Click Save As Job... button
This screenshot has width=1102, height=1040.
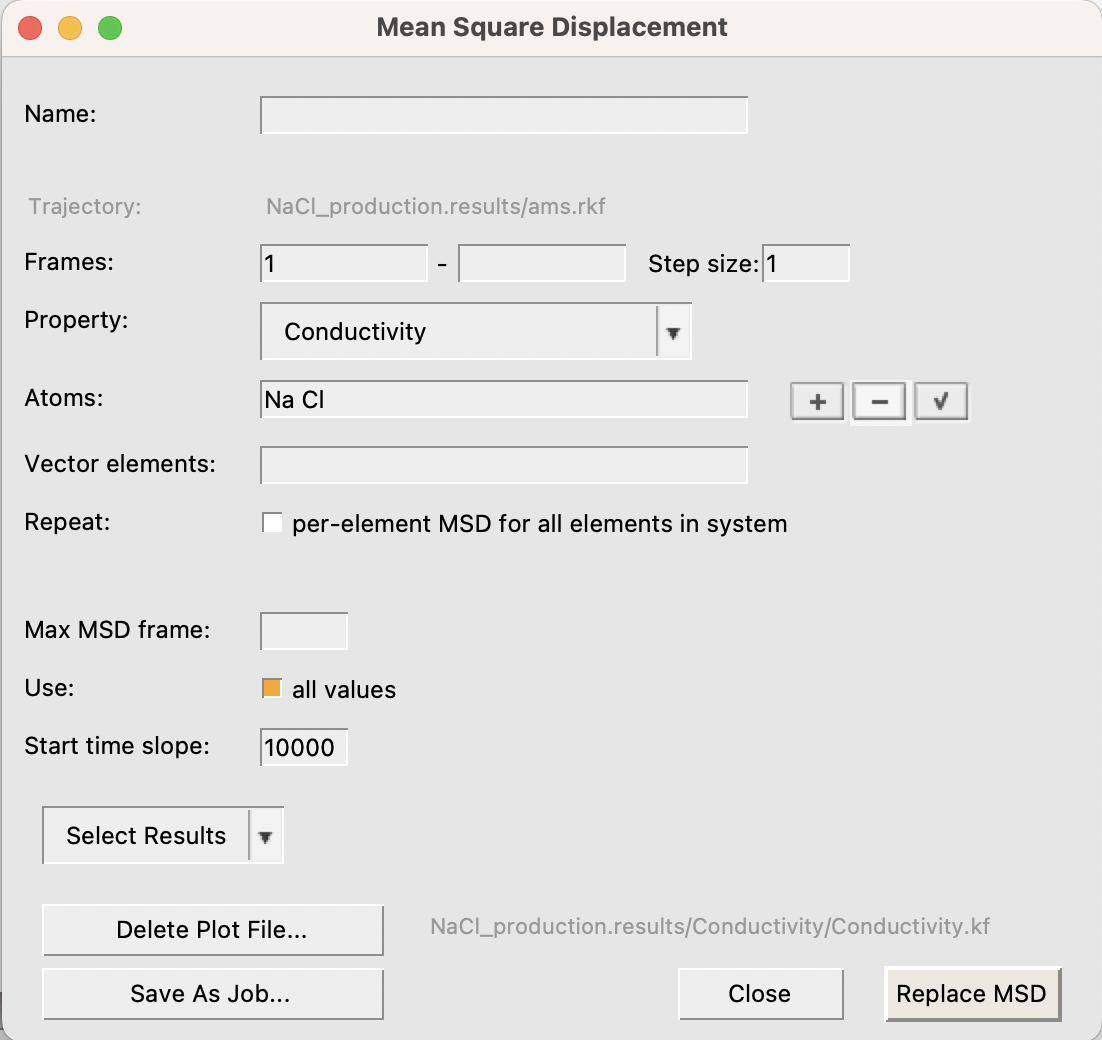point(212,993)
